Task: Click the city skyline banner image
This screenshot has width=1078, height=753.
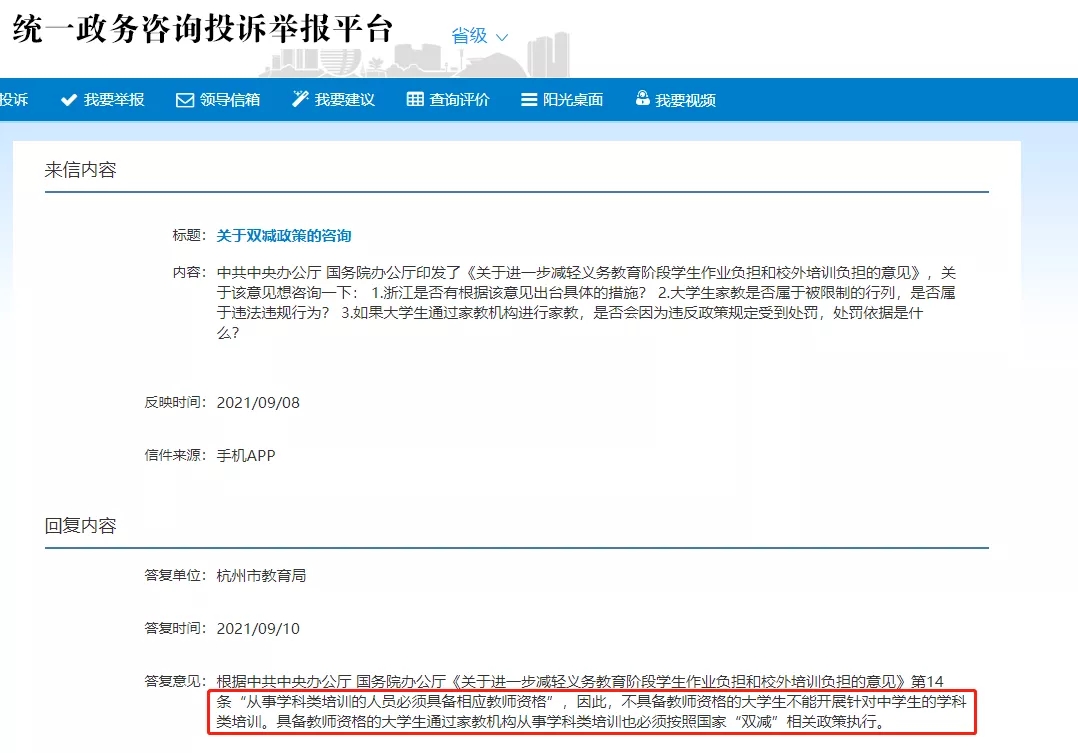Action: 415,55
